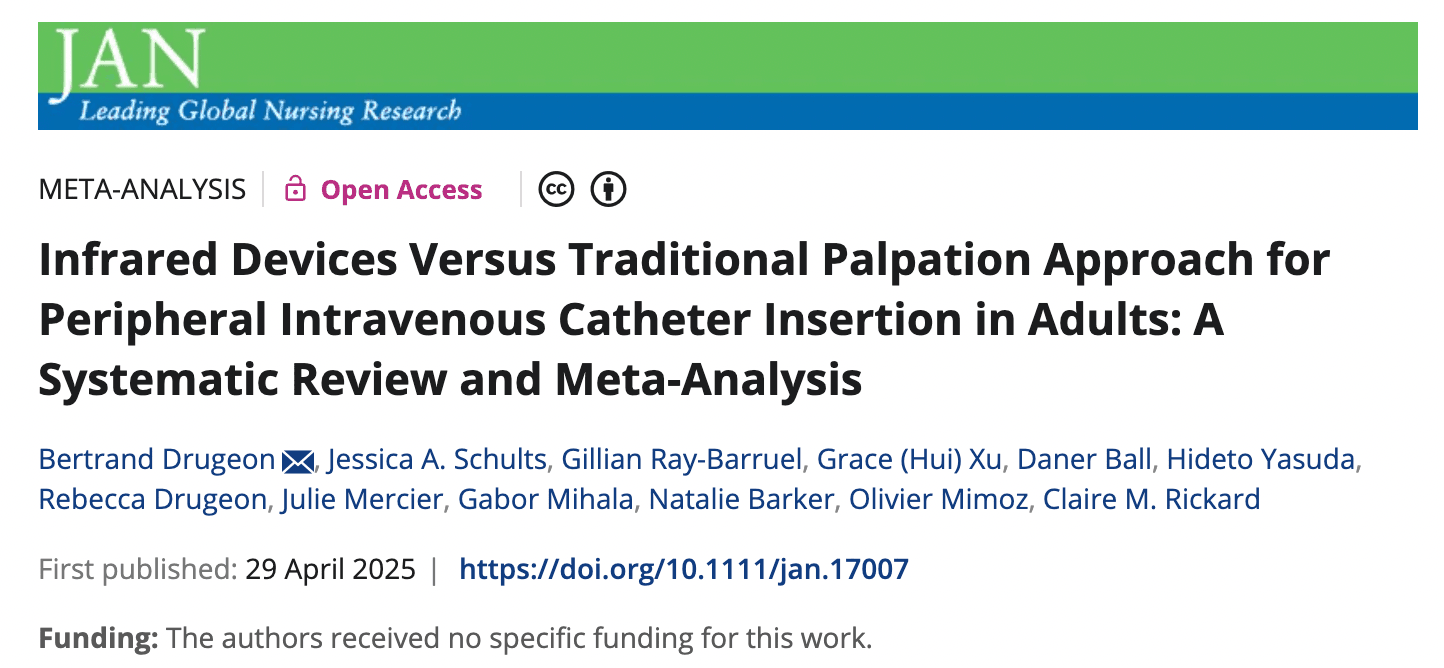
Task: Click the JAN journal logo
Action: click(130, 60)
